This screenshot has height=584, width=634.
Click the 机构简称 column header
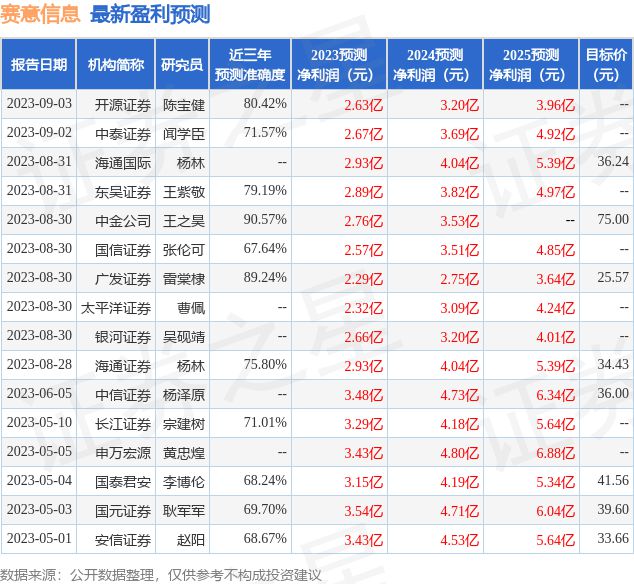point(116,64)
